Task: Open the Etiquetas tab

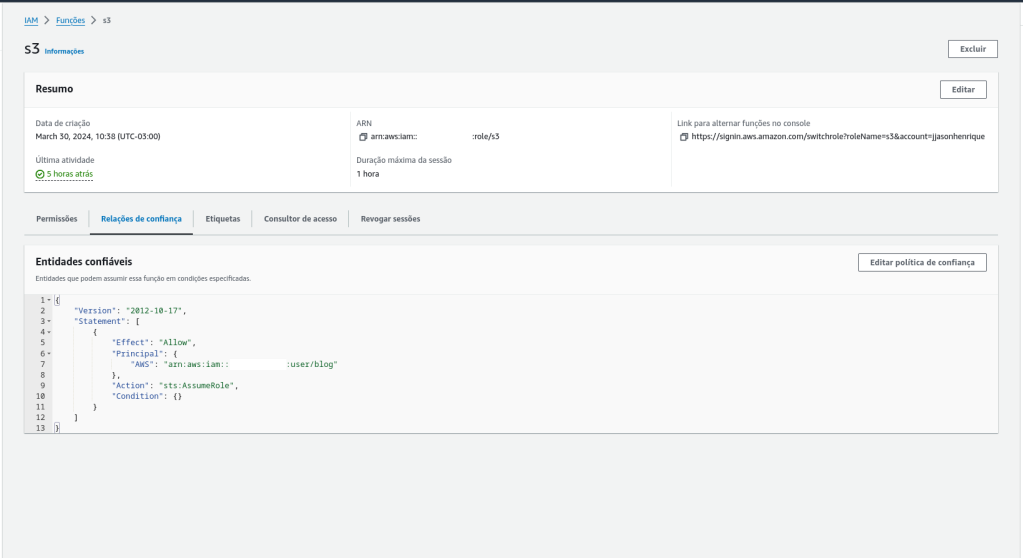Action: point(222,218)
